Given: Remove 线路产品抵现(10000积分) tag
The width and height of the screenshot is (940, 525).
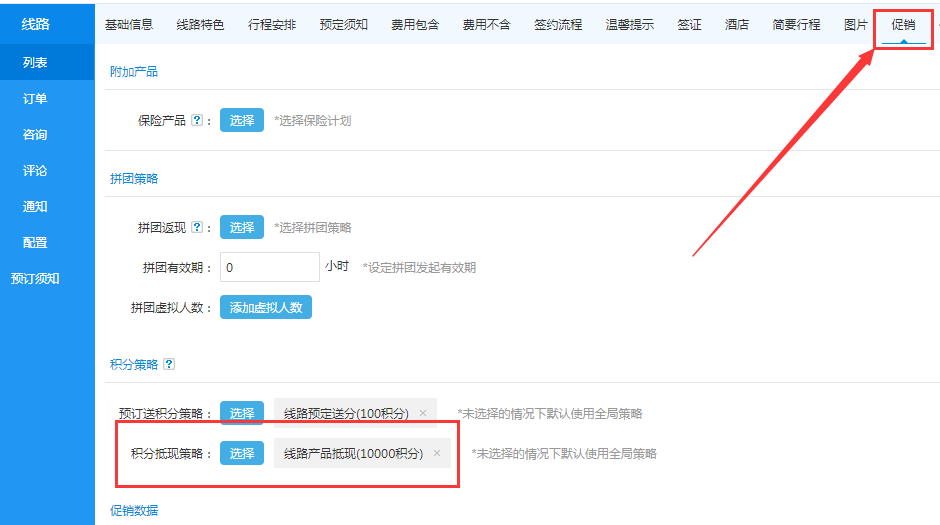Looking at the screenshot, I should pyautogui.click(x=437, y=453).
